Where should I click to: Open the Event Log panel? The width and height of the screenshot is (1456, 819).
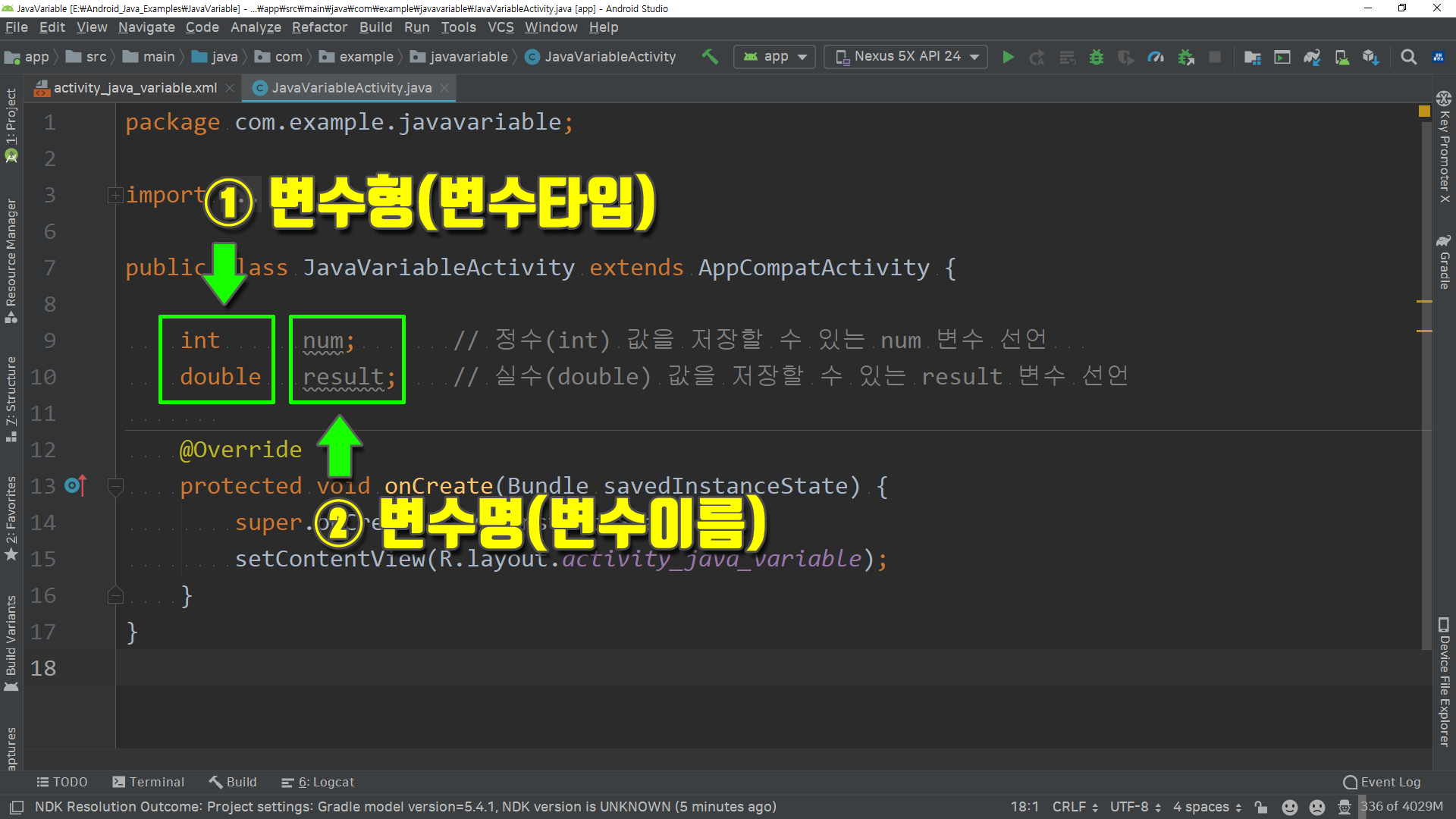pos(1382,782)
